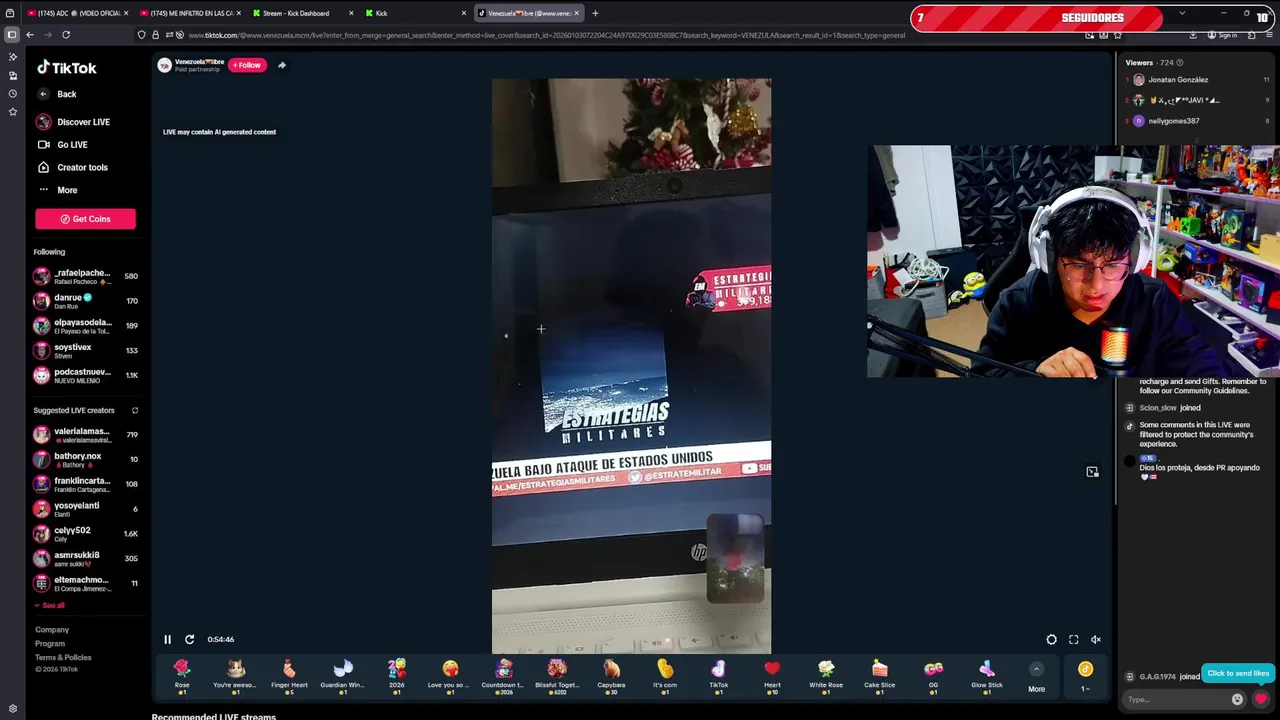Send the Glow Stick gift
The image size is (1280, 720).
[x=987, y=676]
